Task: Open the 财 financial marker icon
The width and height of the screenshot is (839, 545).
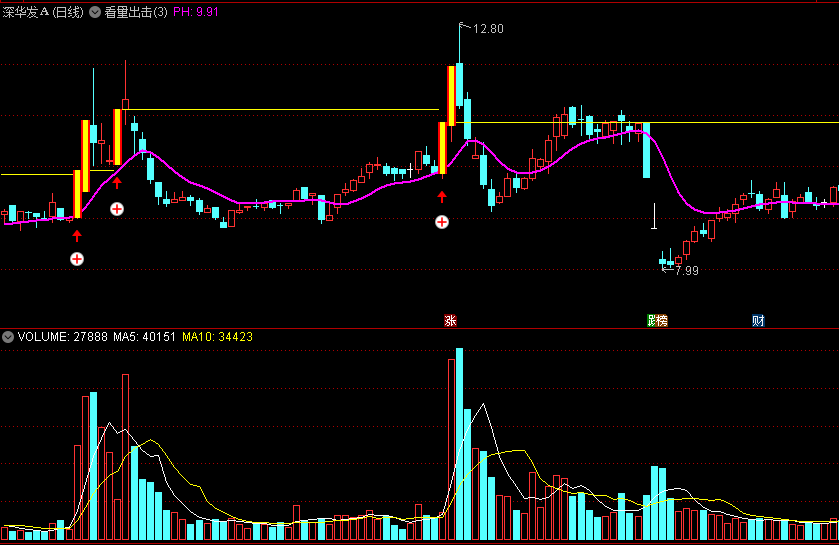Action: pos(758,320)
